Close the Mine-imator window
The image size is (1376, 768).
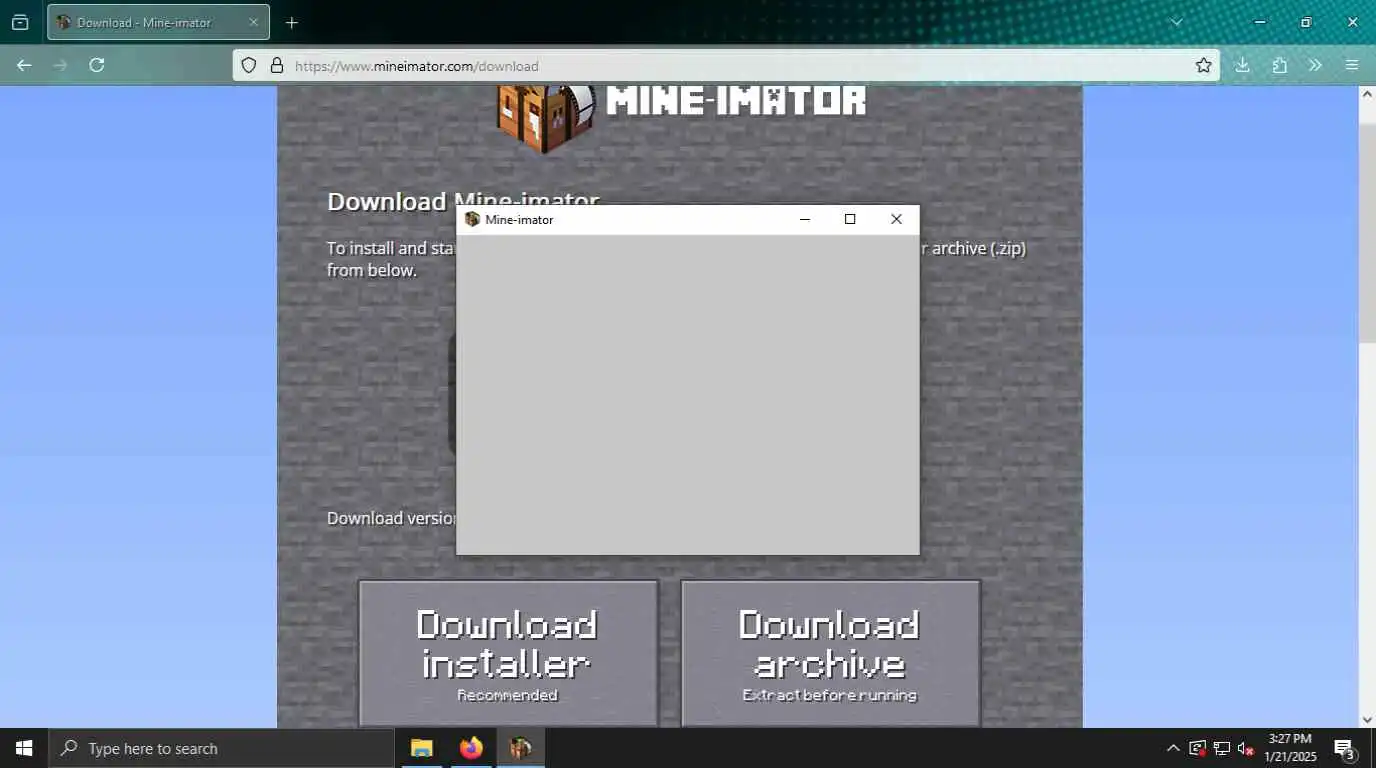tap(896, 219)
